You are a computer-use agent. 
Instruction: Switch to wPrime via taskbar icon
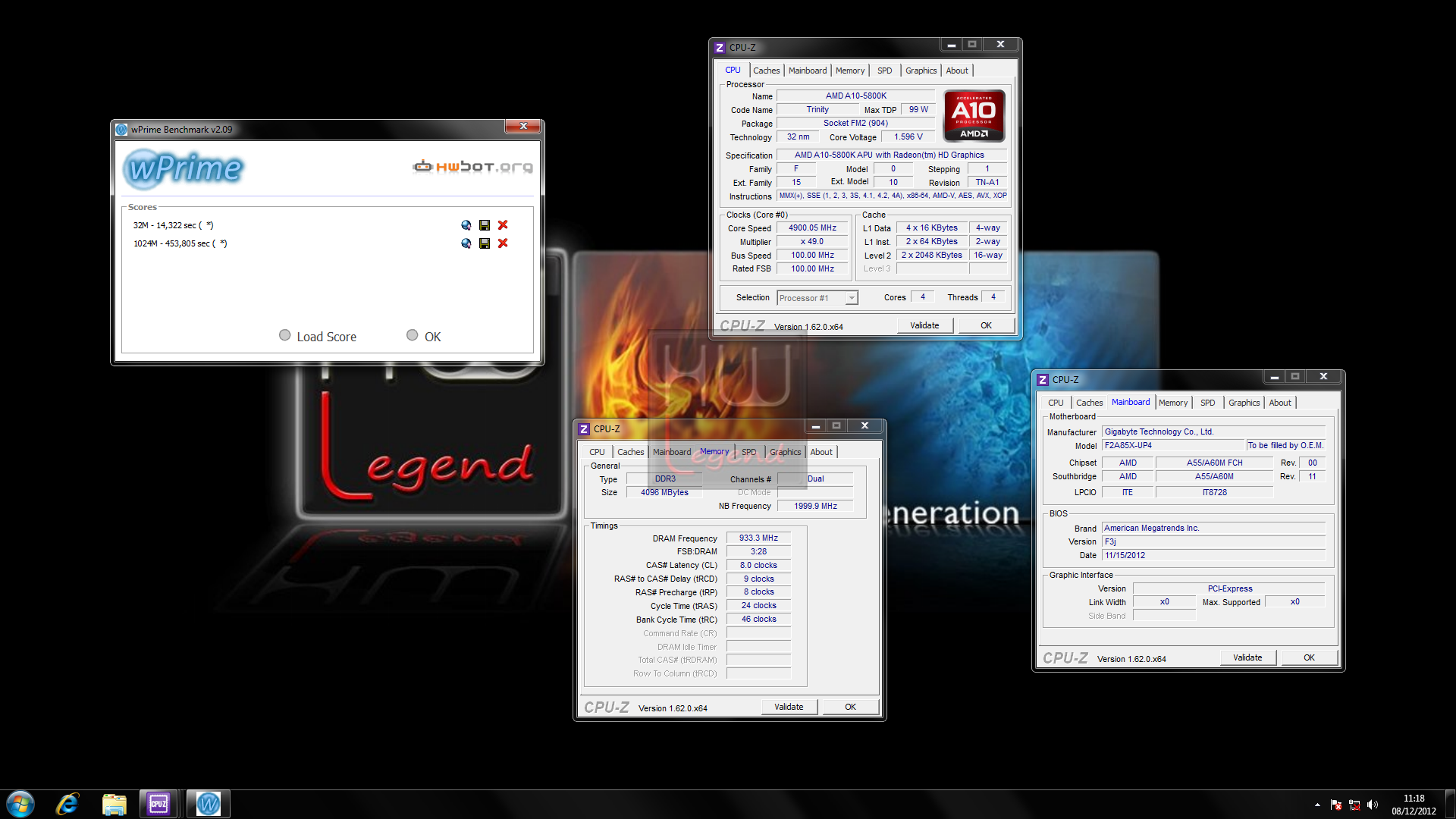coord(208,804)
